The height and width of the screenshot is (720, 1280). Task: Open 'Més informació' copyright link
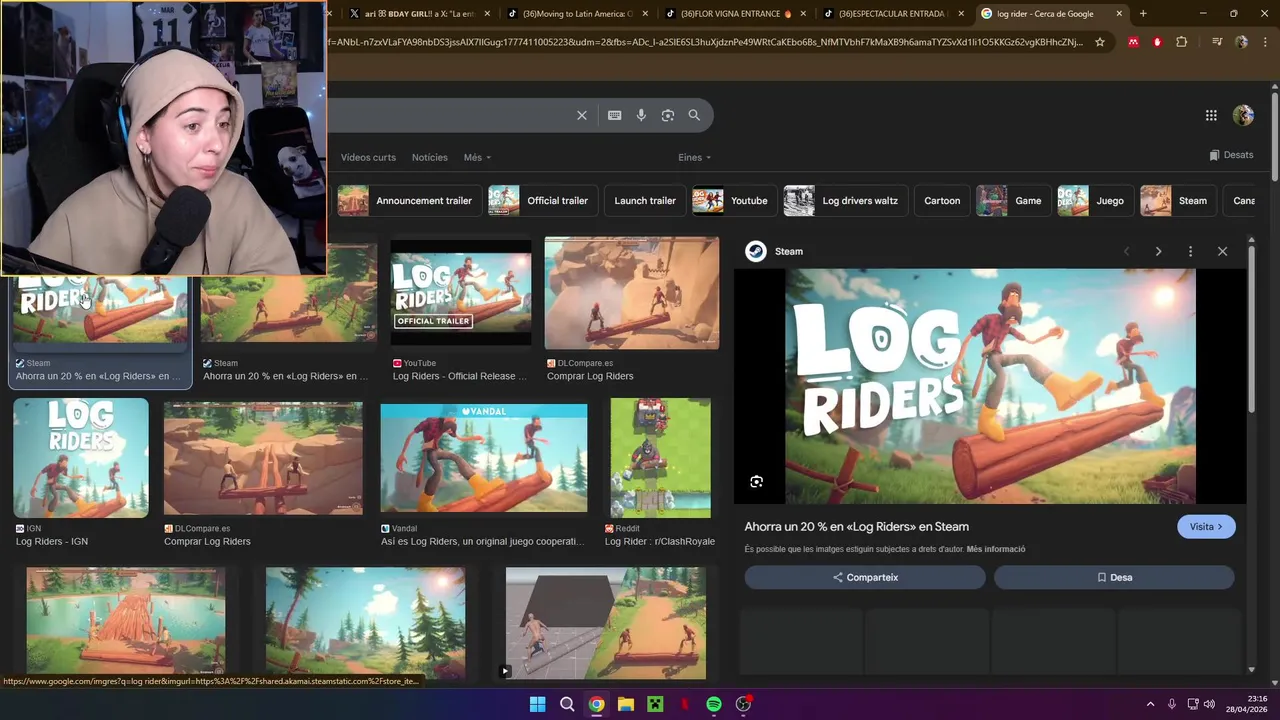(x=996, y=549)
